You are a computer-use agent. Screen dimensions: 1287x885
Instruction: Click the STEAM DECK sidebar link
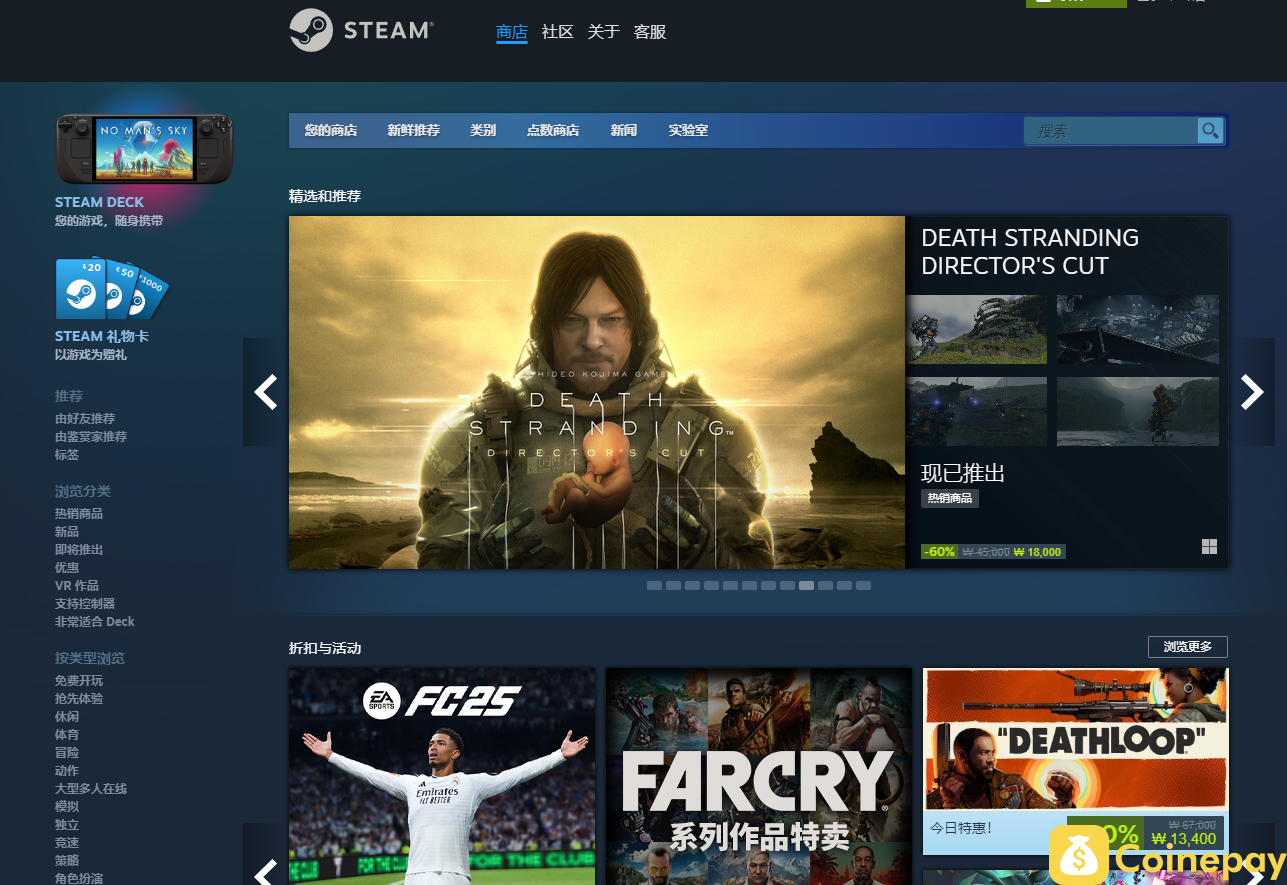click(100, 202)
